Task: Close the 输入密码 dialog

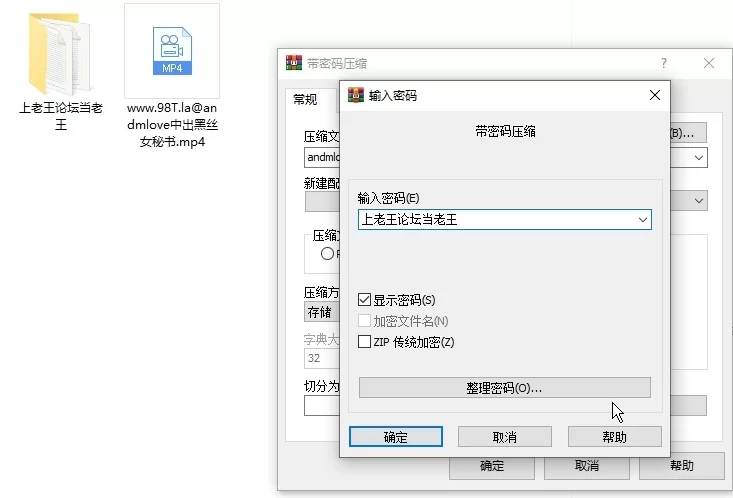Action: [655, 95]
